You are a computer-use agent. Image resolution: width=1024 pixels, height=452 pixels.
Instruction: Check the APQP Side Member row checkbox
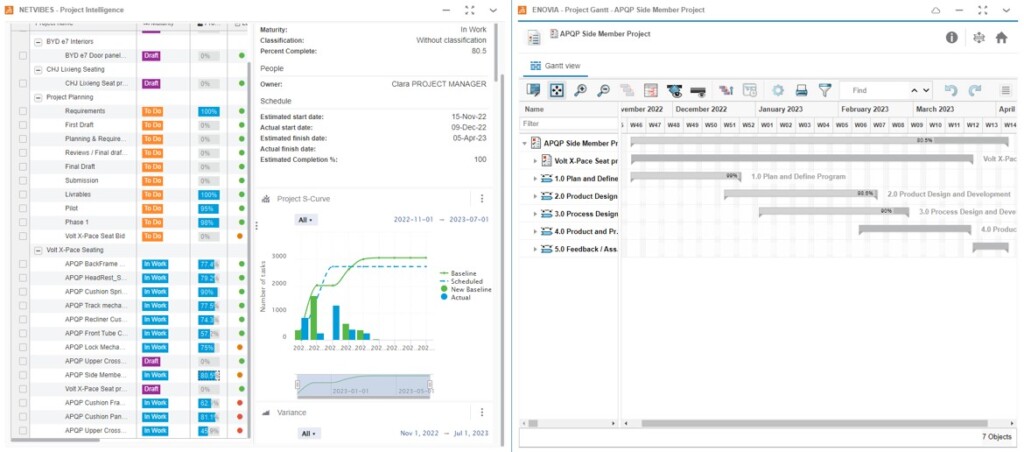[23, 375]
